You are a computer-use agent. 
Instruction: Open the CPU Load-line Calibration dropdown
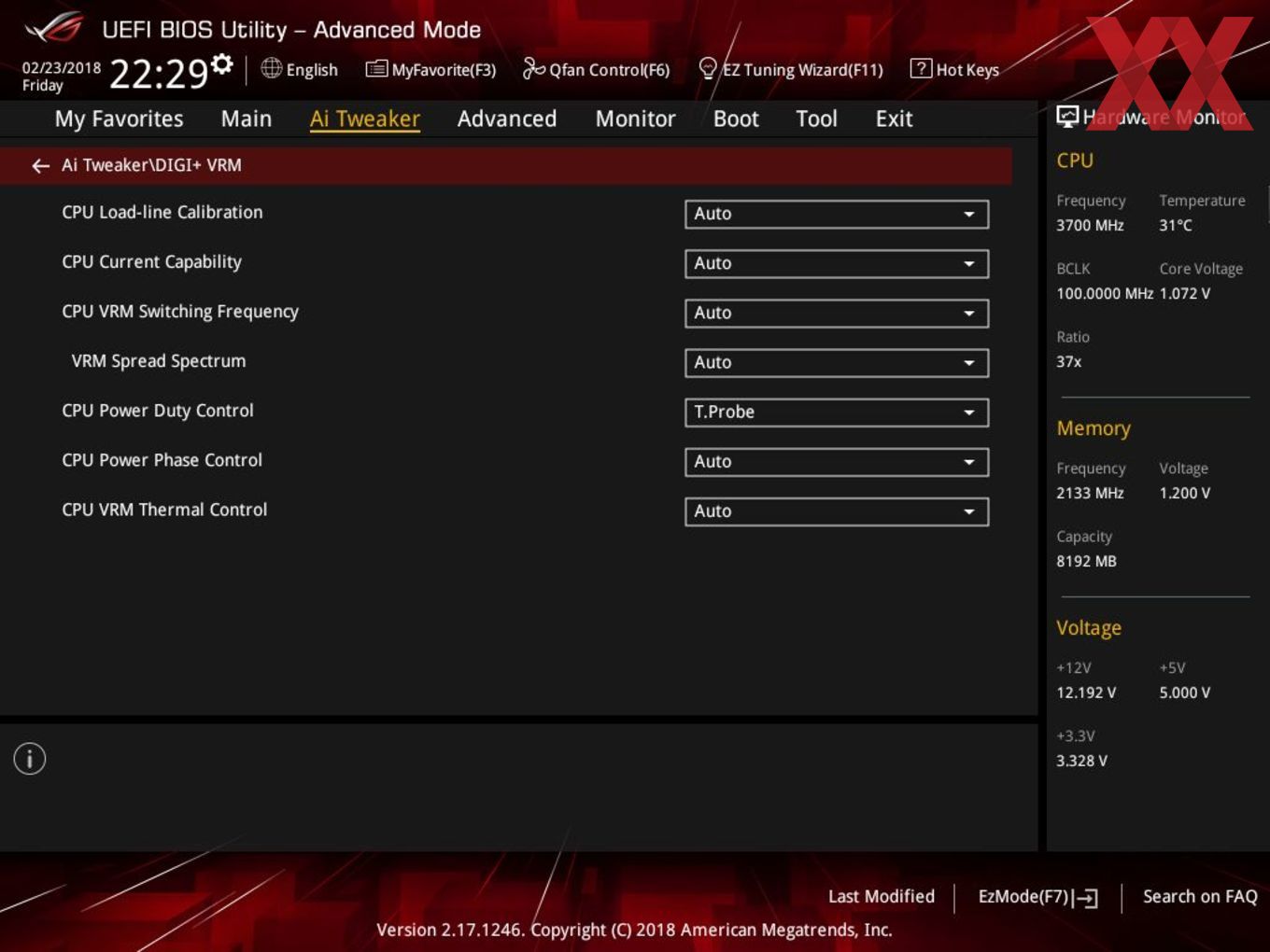[837, 214]
